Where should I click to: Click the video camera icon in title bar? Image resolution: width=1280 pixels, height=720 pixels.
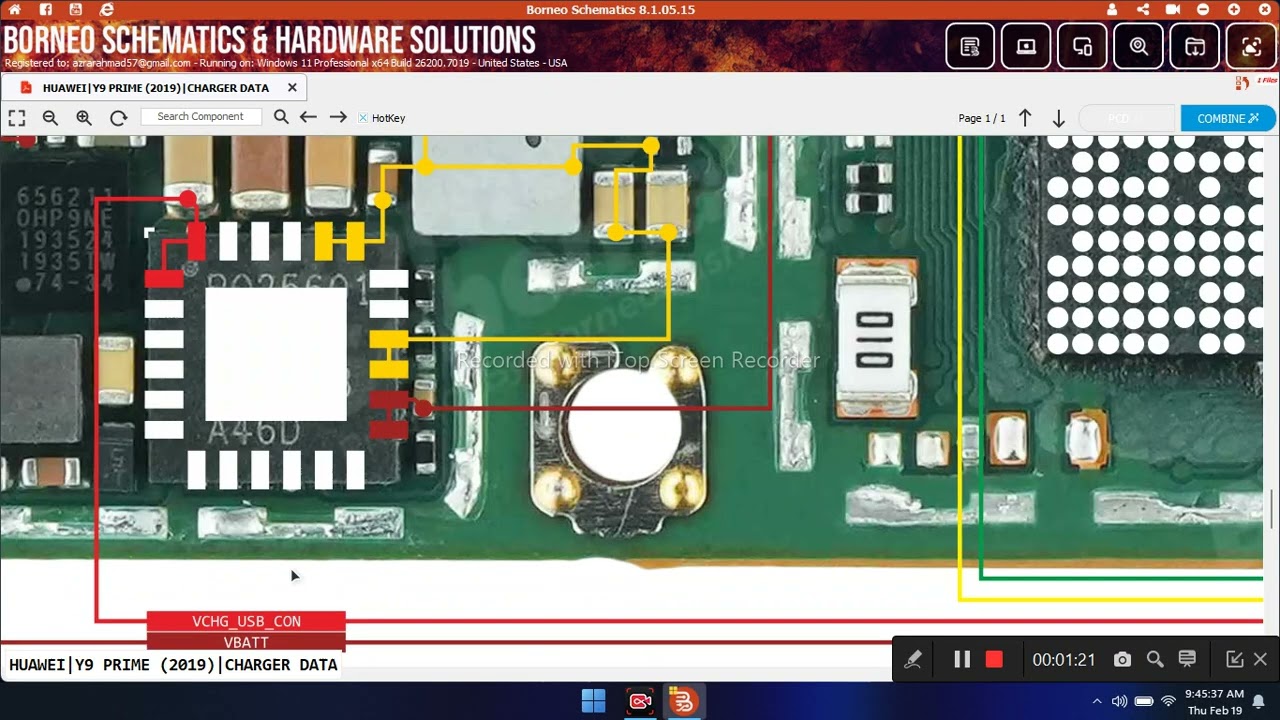click(1173, 10)
